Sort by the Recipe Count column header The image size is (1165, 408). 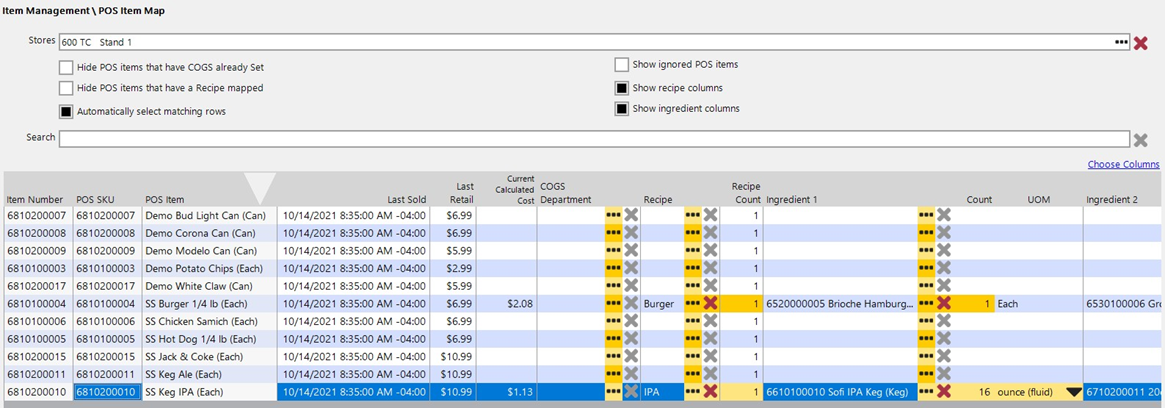click(746, 193)
